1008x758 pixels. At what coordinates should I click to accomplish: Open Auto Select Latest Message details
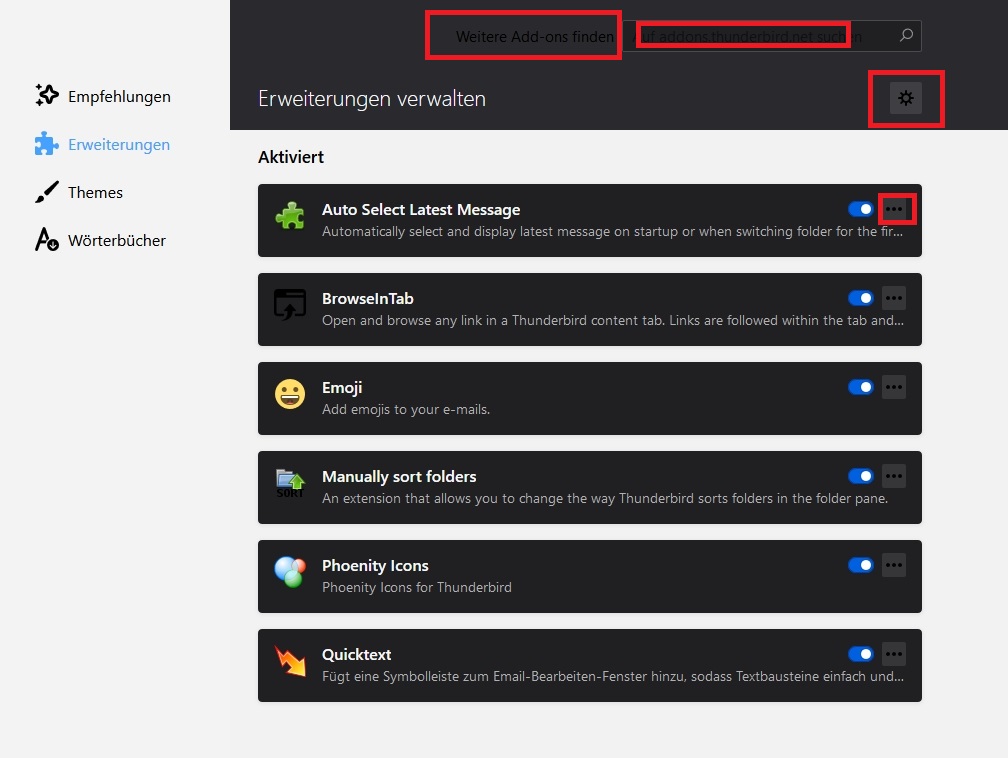[x=421, y=210]
